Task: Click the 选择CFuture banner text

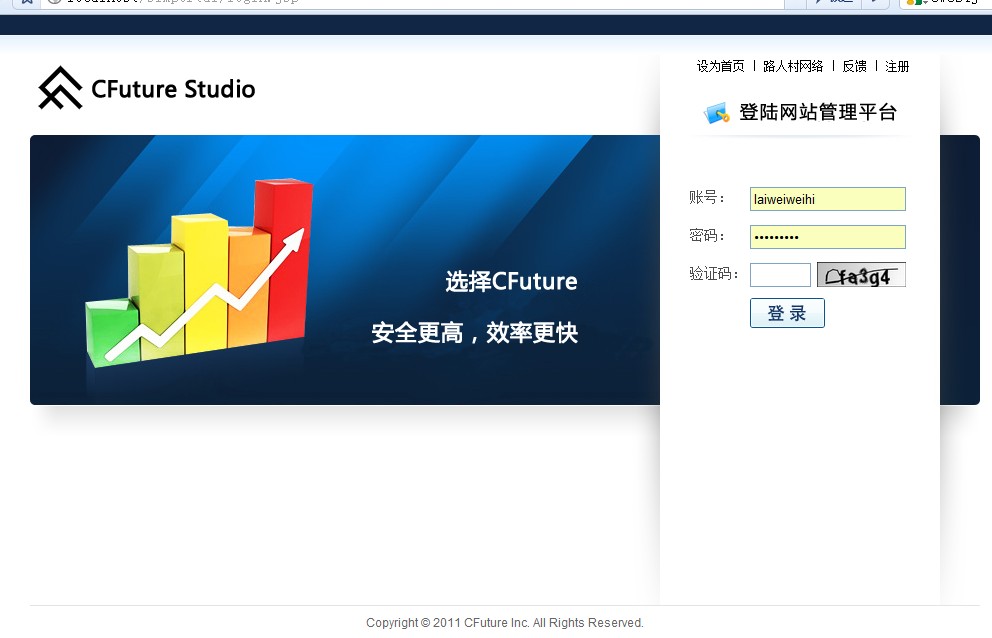Action: tap(511, 282)
